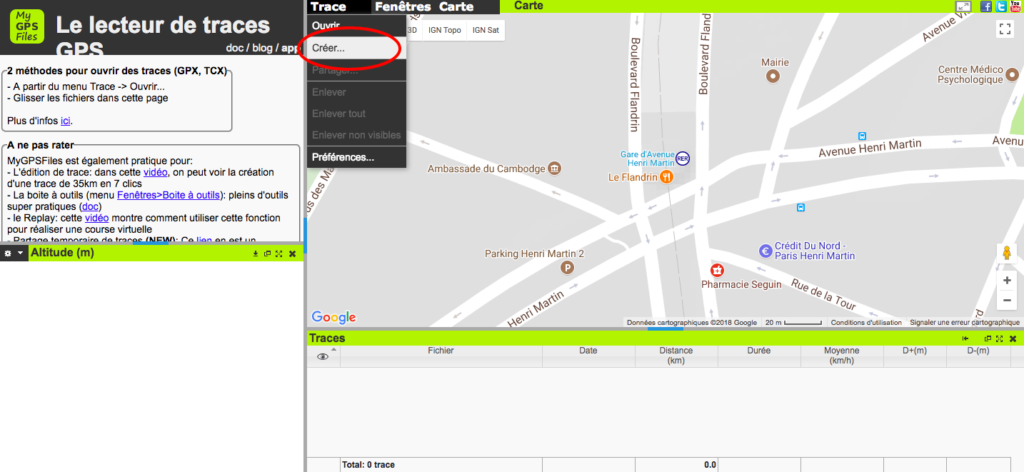This screenshot has height=472, width=1024.
Task: Open the doc link in header
Action: click(x=234, y=48)
